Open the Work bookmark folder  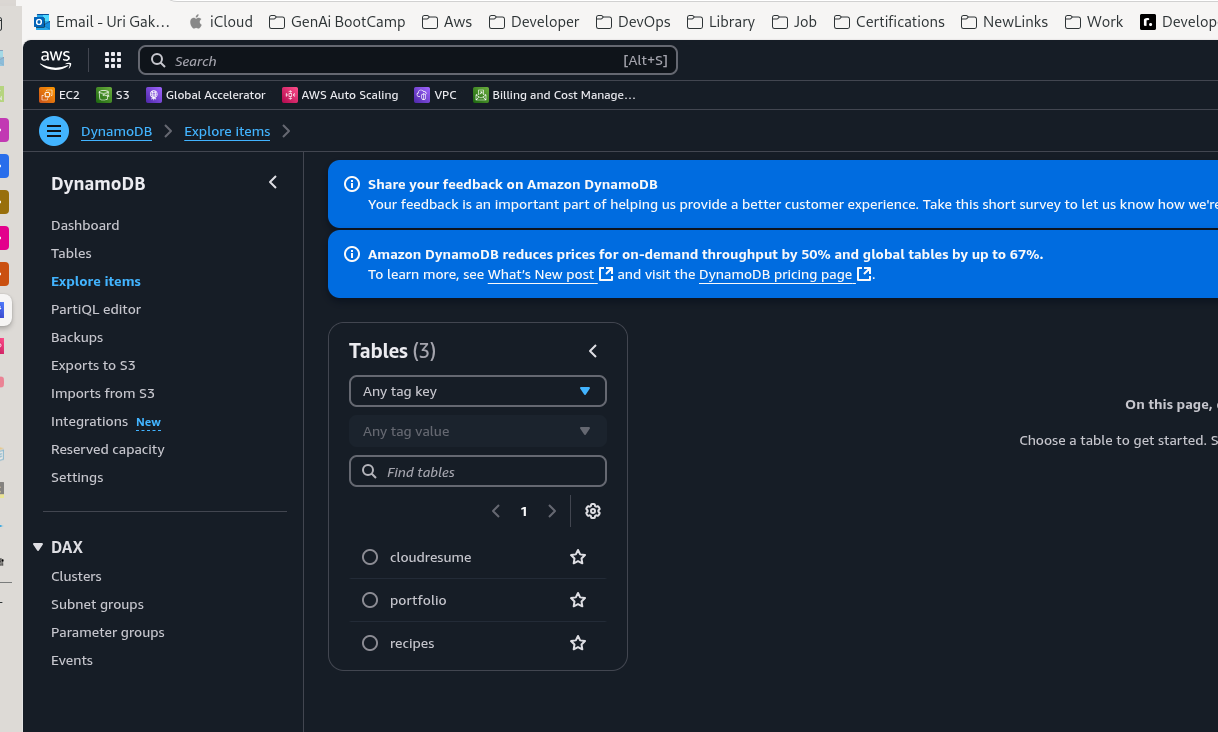(1094, 21)
